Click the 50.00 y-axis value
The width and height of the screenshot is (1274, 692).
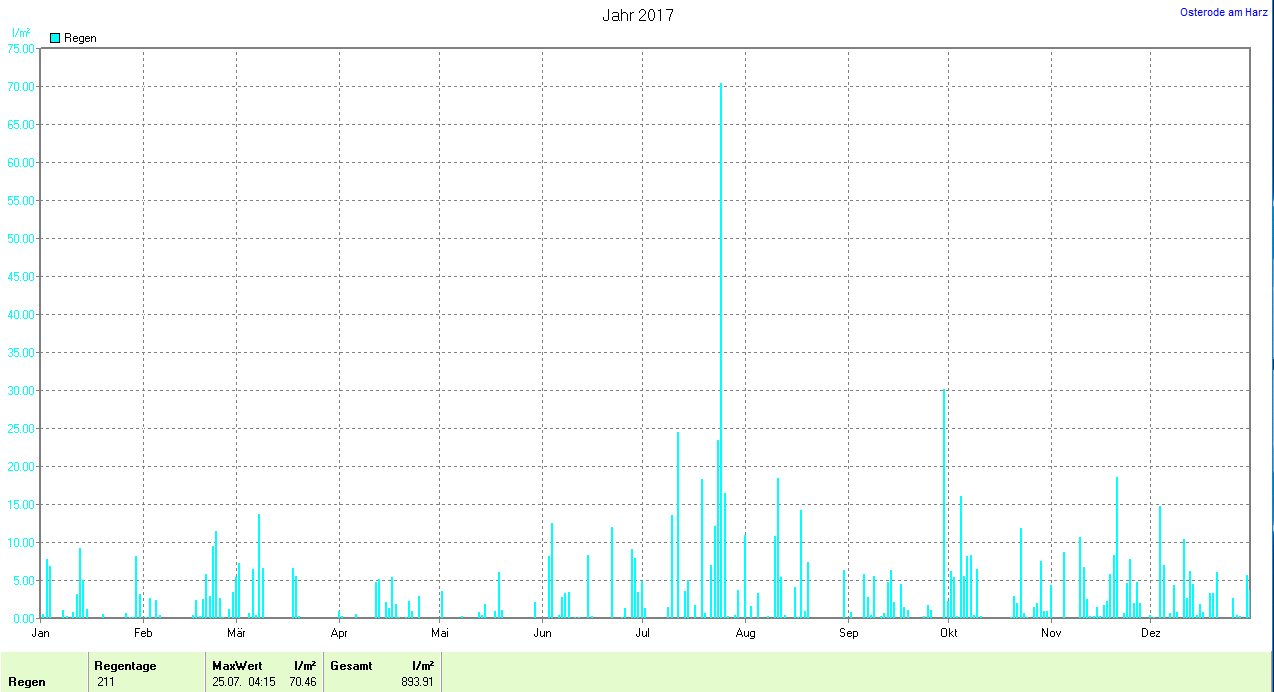(x=21, y=238)
